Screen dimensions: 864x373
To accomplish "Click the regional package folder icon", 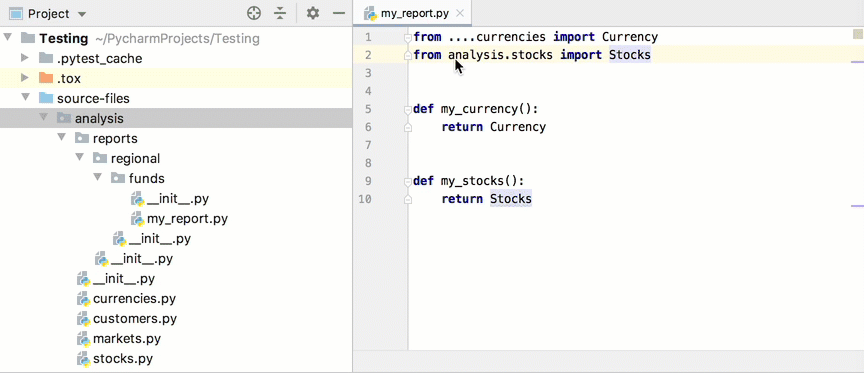I will tap(100, 158).
